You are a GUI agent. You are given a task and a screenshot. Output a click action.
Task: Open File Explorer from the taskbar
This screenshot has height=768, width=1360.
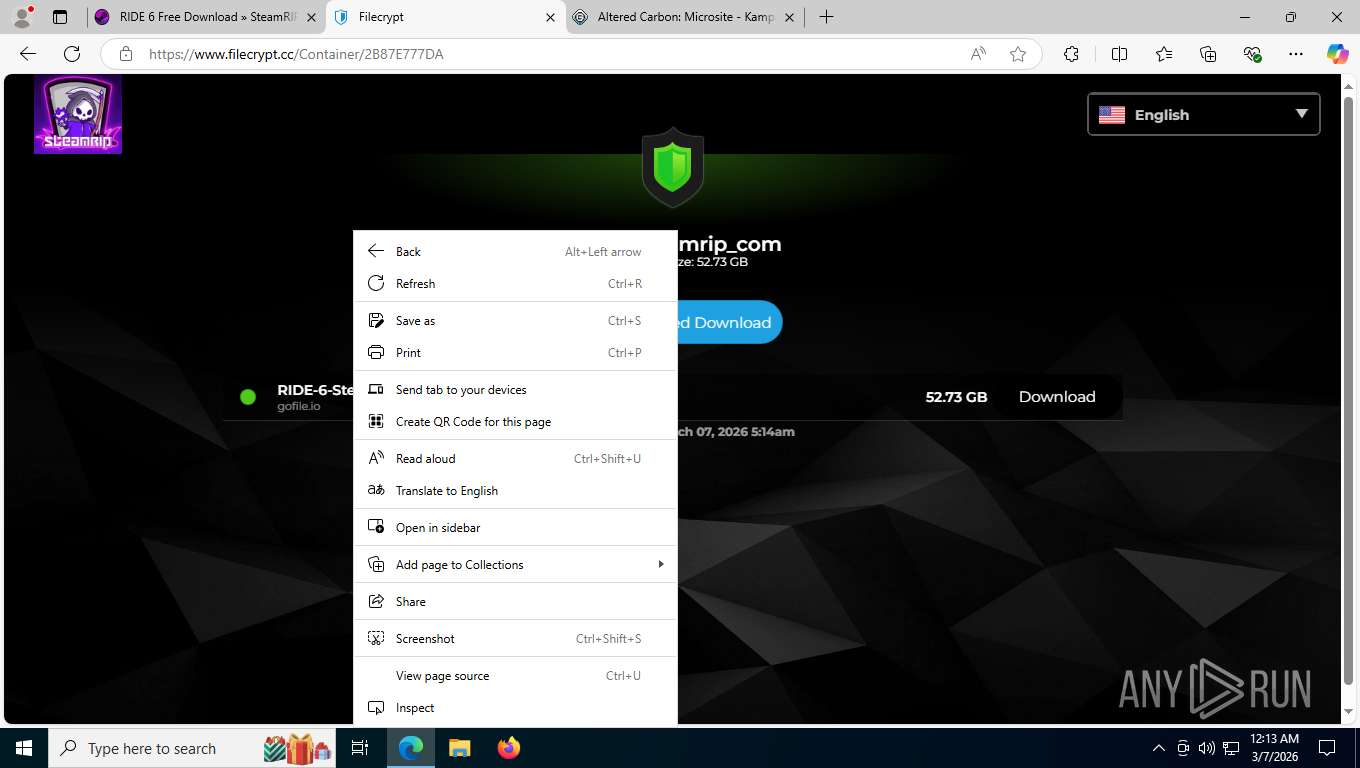click(459, 748)
